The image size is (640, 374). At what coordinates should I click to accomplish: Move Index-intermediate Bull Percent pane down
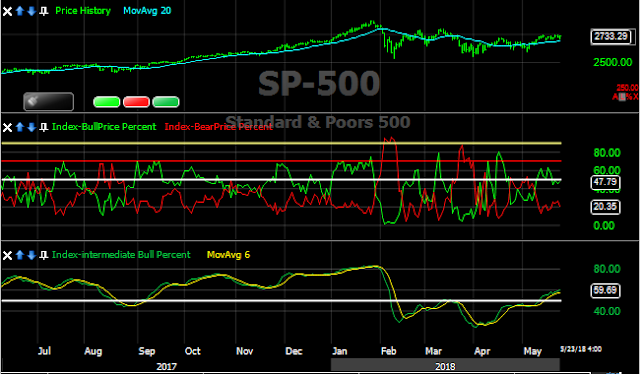pyautogui.click(x=31, y=256)
